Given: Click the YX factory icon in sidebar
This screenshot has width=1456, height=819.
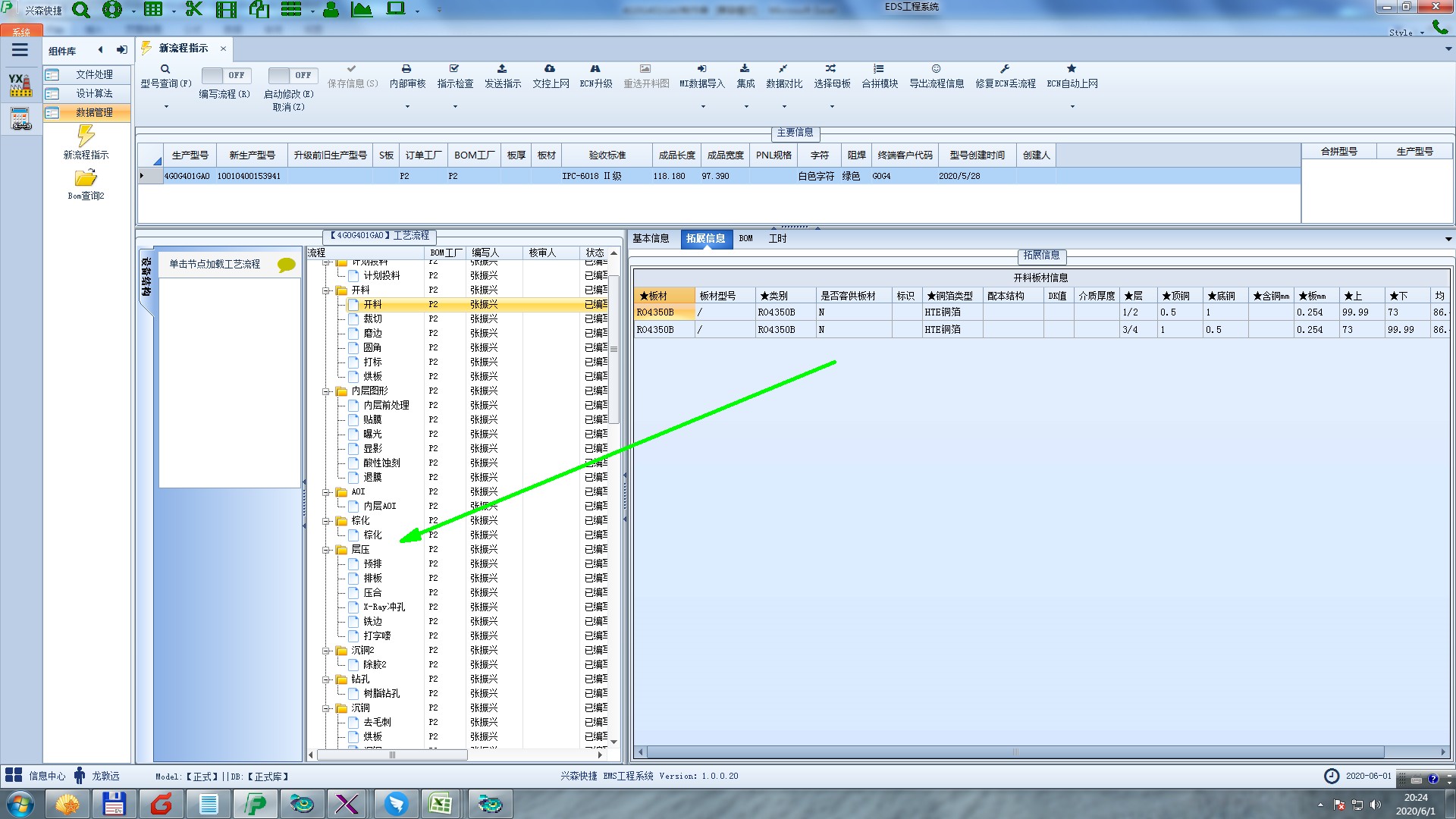Looking at the screenshot, I should click(x=20, y=84).
